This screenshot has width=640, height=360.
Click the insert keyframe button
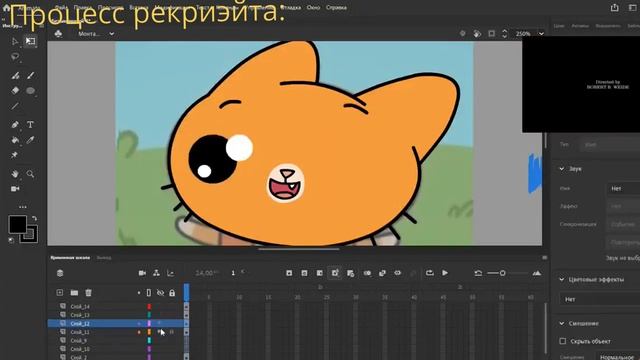pyautogui.click(x=289, y=273)
